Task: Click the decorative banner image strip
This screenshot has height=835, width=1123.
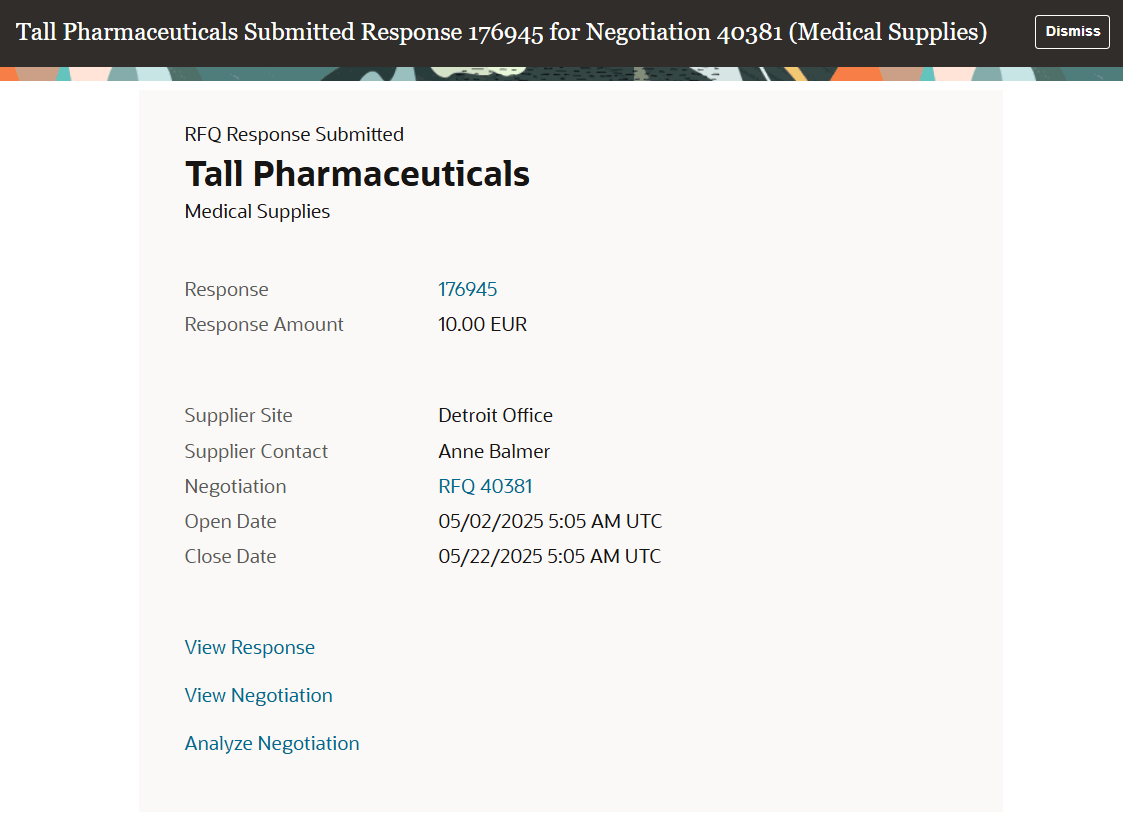Action: click(562, 74)
